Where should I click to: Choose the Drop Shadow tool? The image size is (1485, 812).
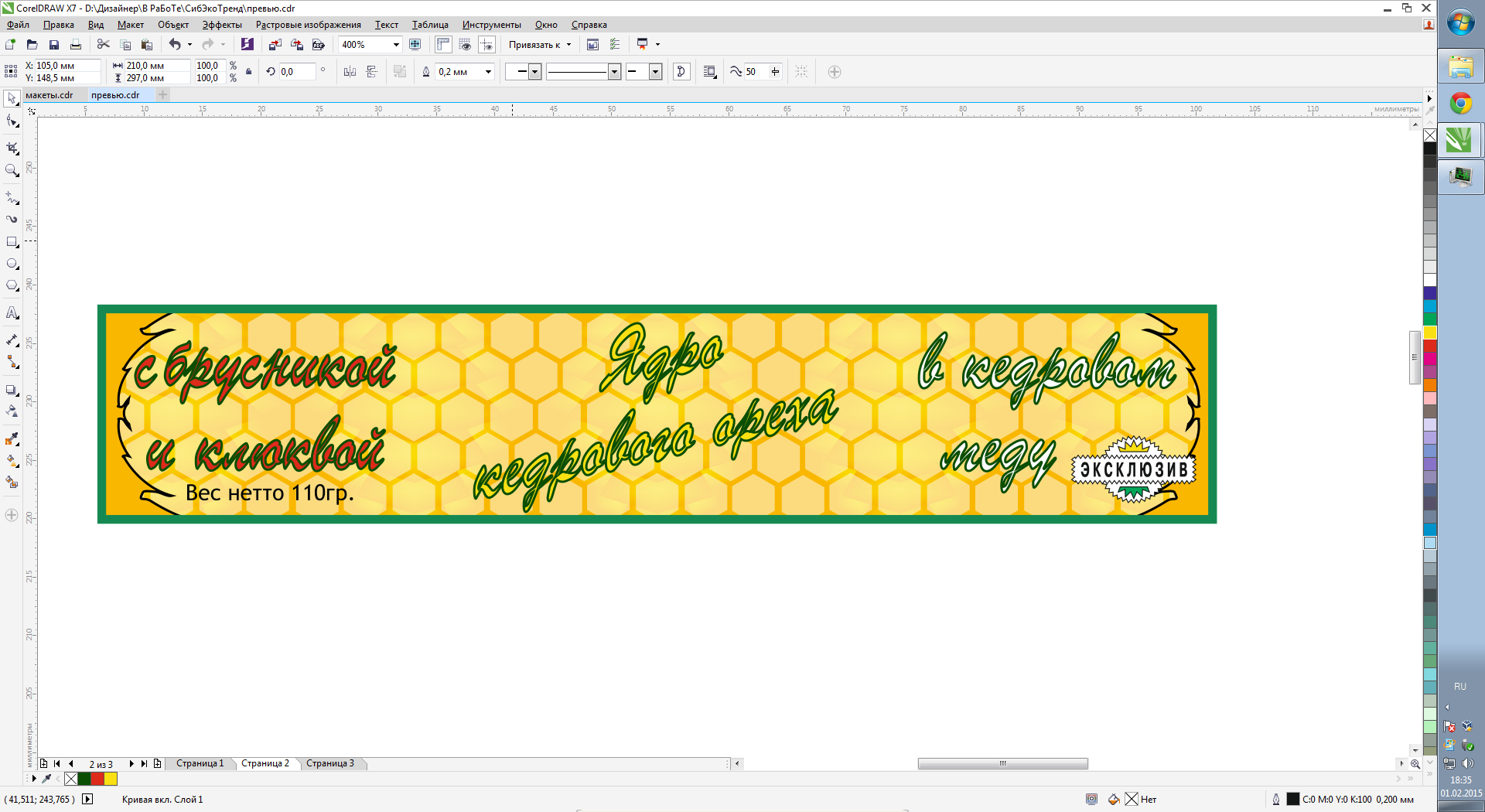(12, 390)
